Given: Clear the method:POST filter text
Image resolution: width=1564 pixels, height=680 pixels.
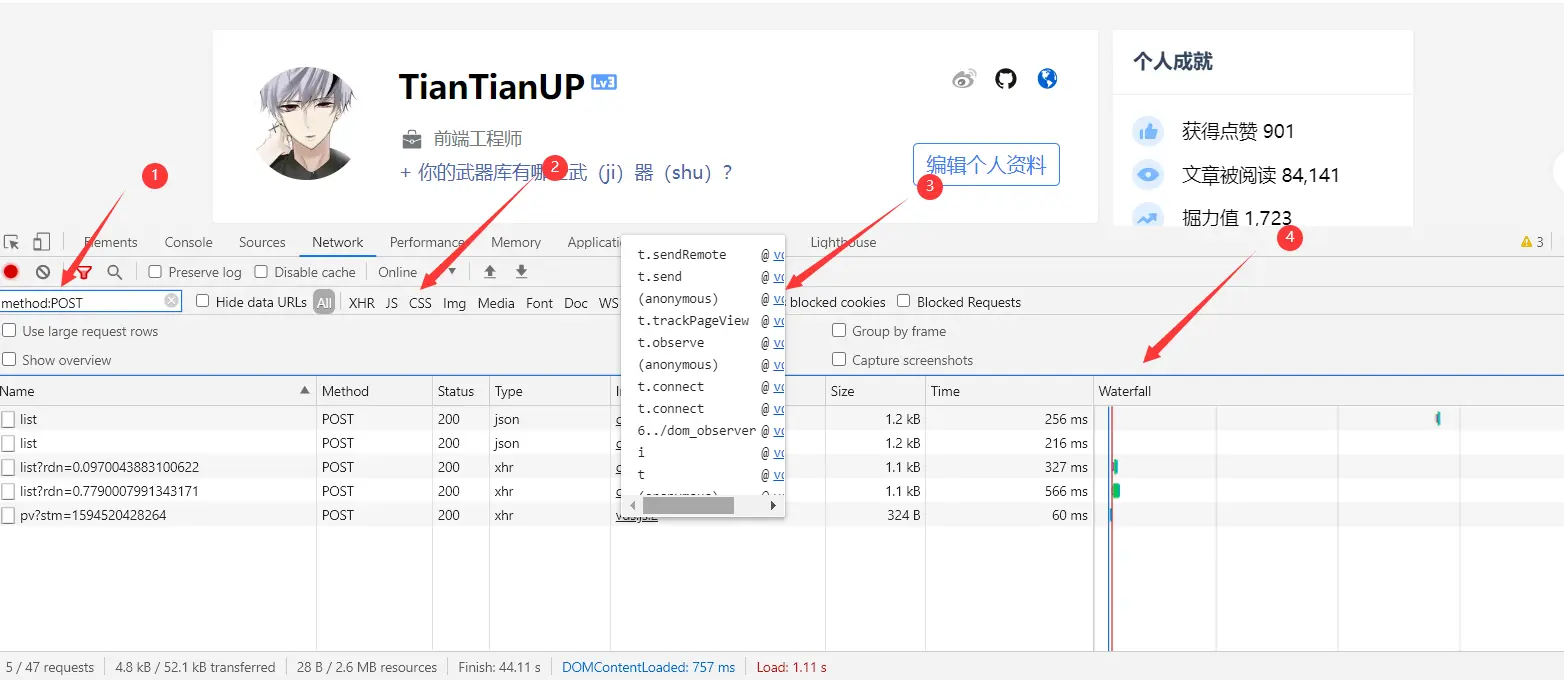Looking at the screenshot, I should [x=172, y=301].
